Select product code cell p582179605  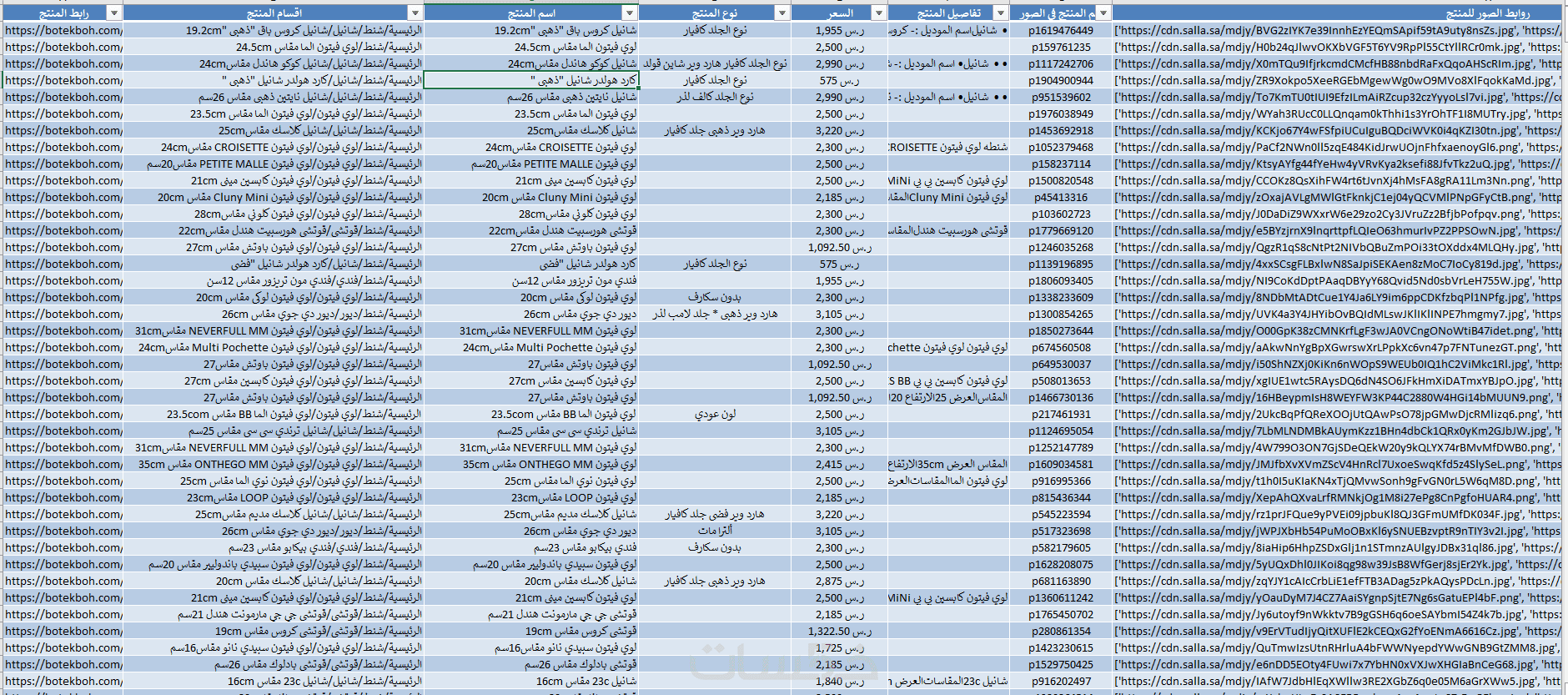1061,547
